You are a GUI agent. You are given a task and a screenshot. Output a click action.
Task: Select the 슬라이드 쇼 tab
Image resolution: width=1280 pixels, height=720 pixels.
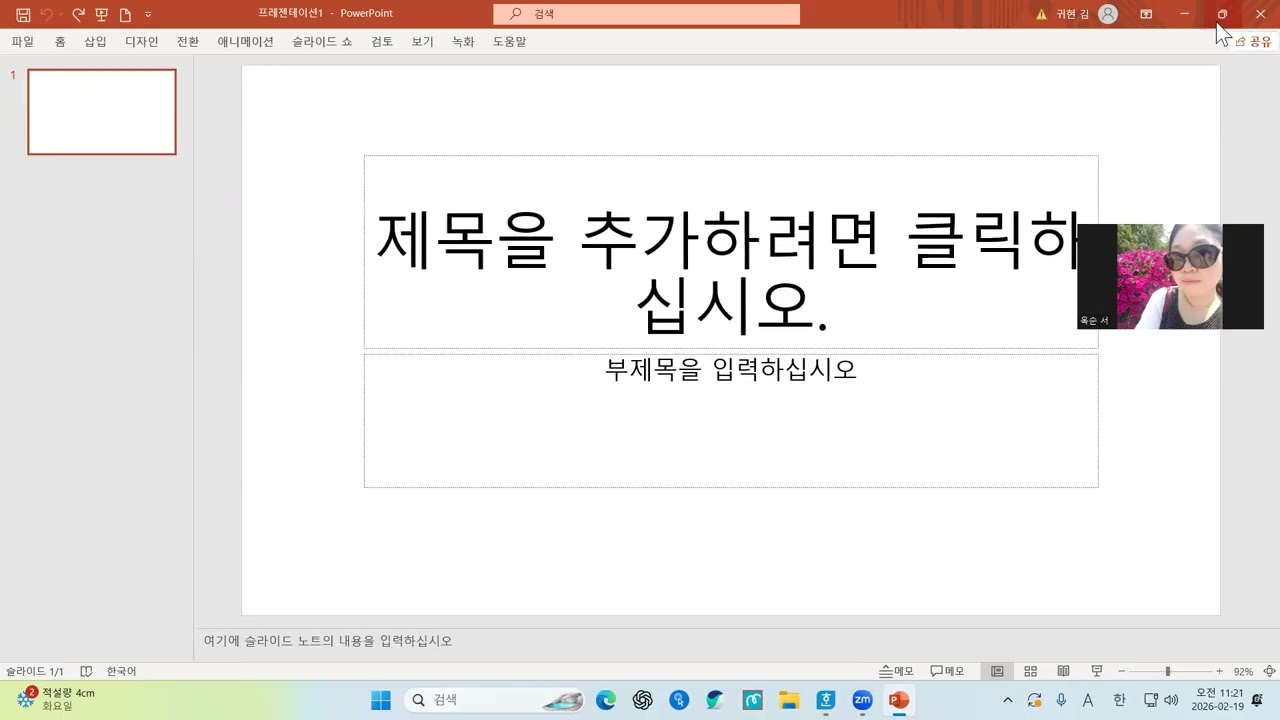click(322, 41)
